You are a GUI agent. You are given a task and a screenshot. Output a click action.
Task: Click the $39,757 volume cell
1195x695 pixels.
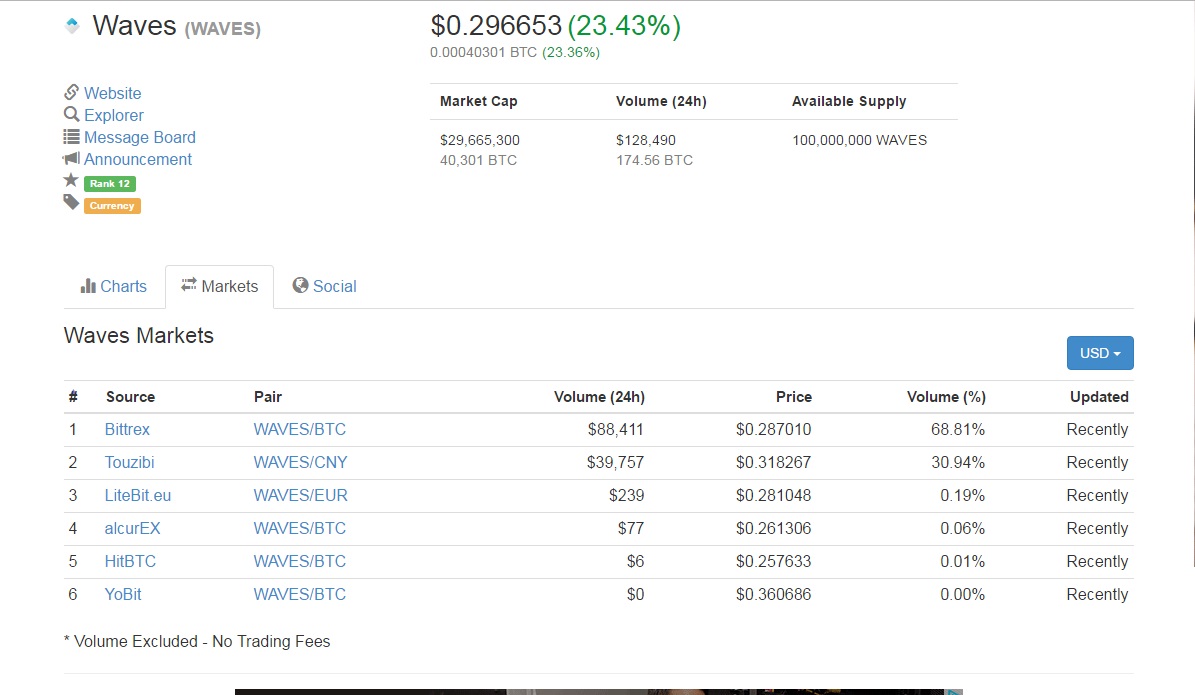pos(616,463)
